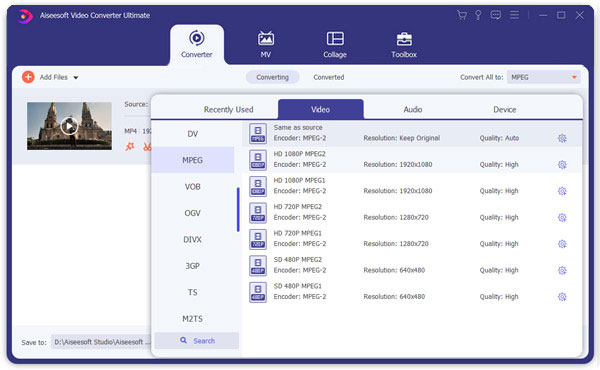Choose DIVX format category
The height and width of the screenshot is (370, 600).
coord(192,240)
